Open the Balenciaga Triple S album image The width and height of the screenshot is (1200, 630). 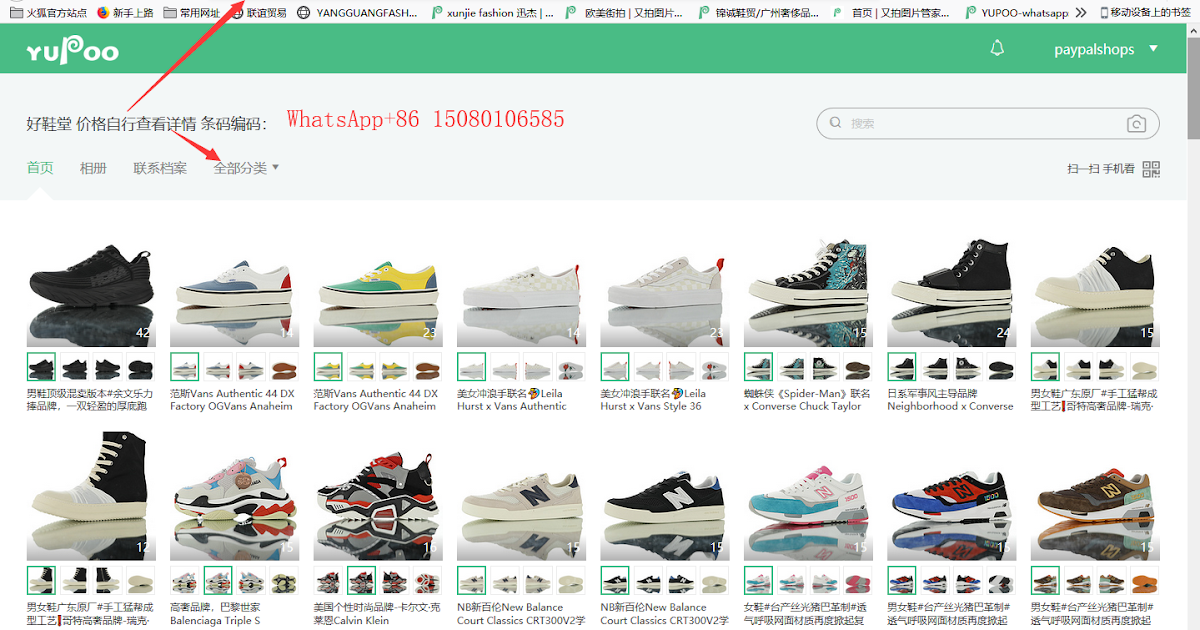click(234, 496)
